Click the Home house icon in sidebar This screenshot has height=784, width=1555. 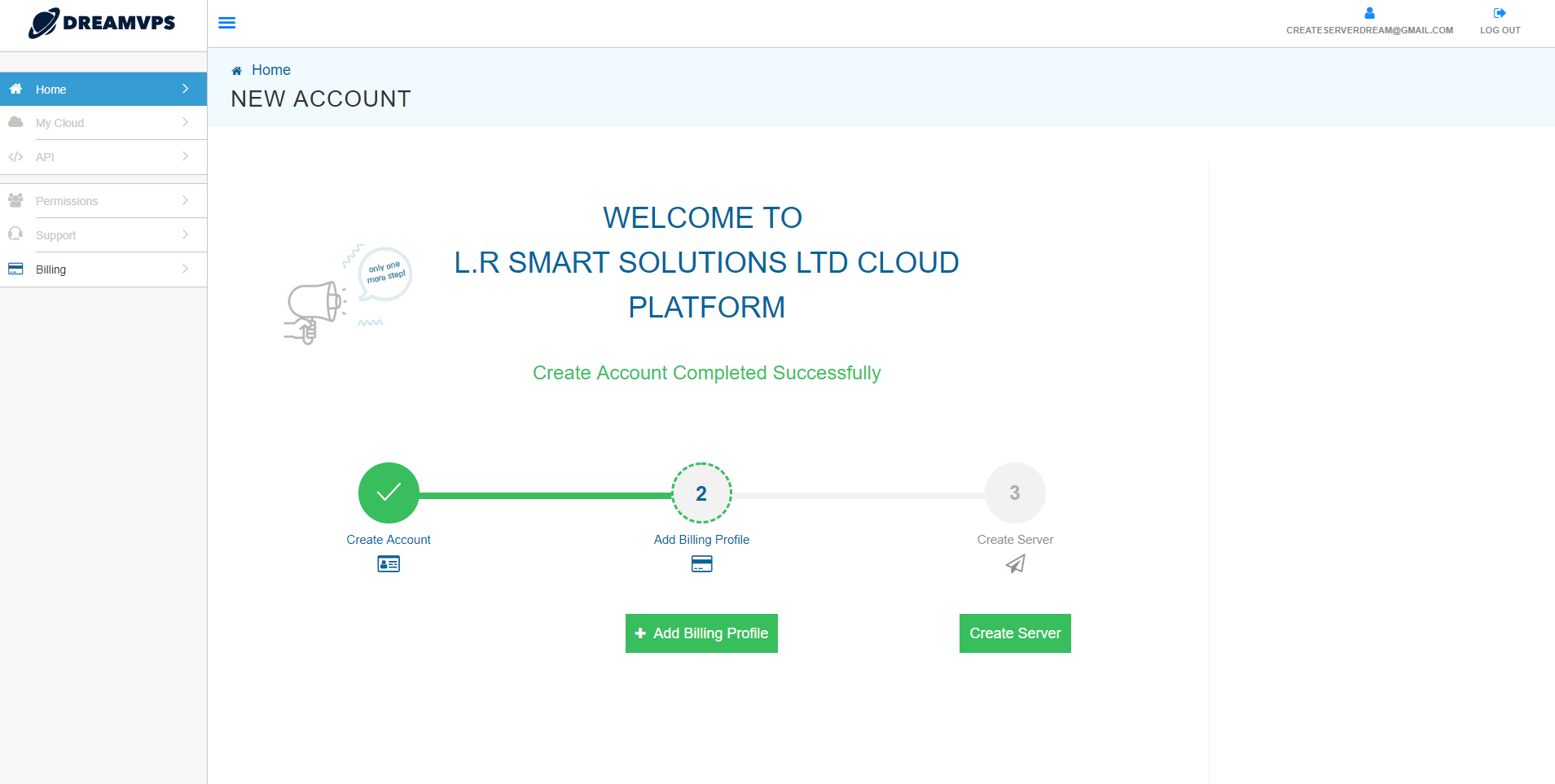15,89
